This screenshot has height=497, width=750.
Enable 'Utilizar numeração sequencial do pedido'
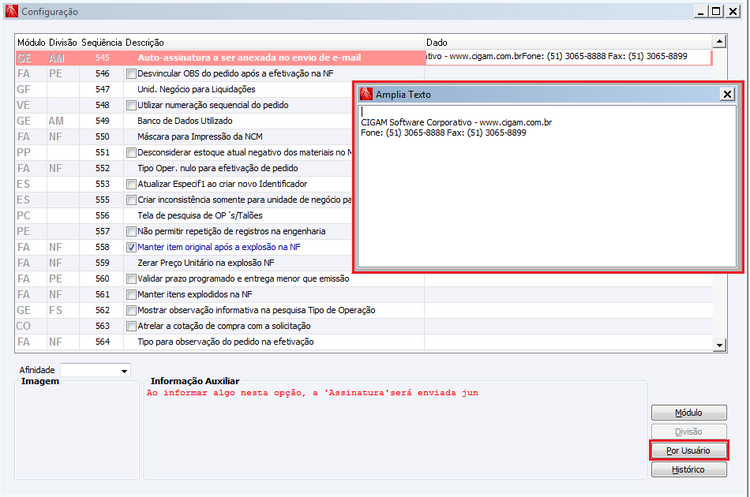131,105
